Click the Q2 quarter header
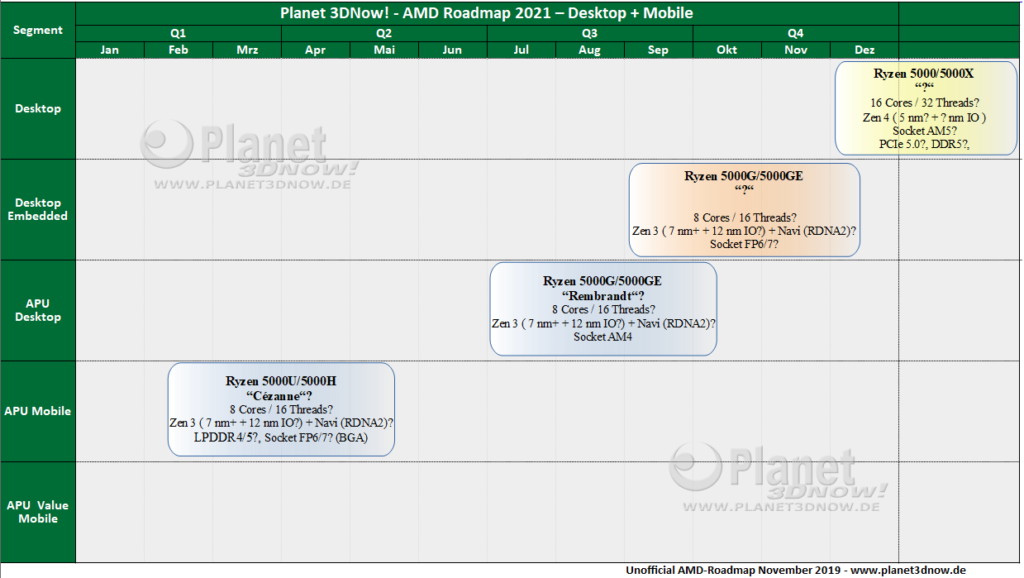1024x578 pixels. point(384,33)
